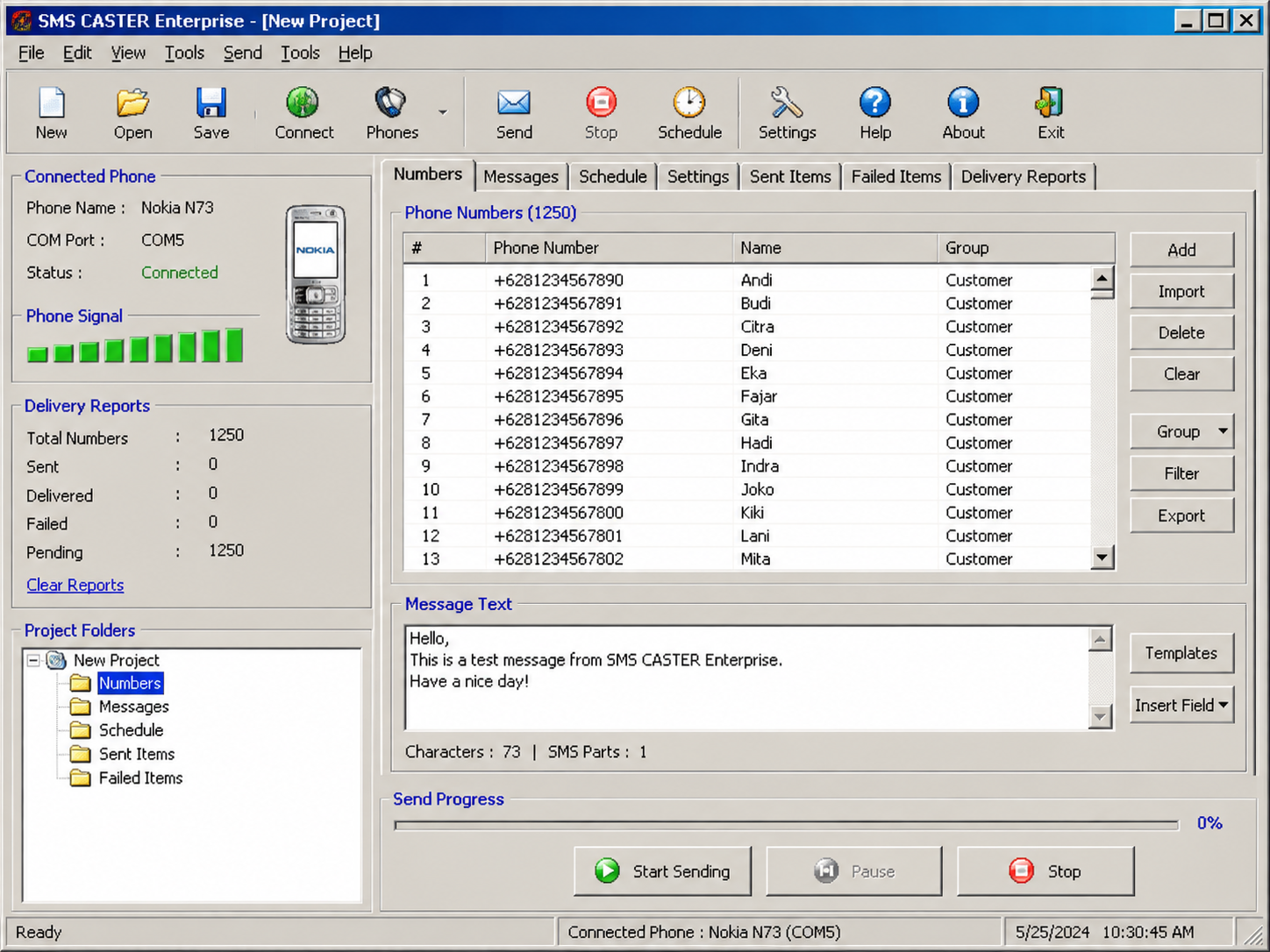Image resolution: width=1270 pixels, height=952 pixels.
Task: Click the Filter button
Action: [x=1181, y=473]
